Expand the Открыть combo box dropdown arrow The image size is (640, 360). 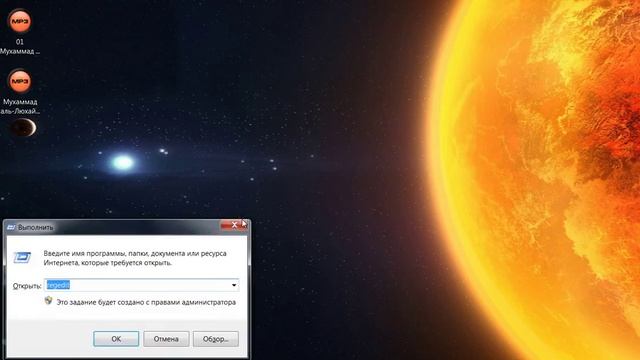[234, 285]
